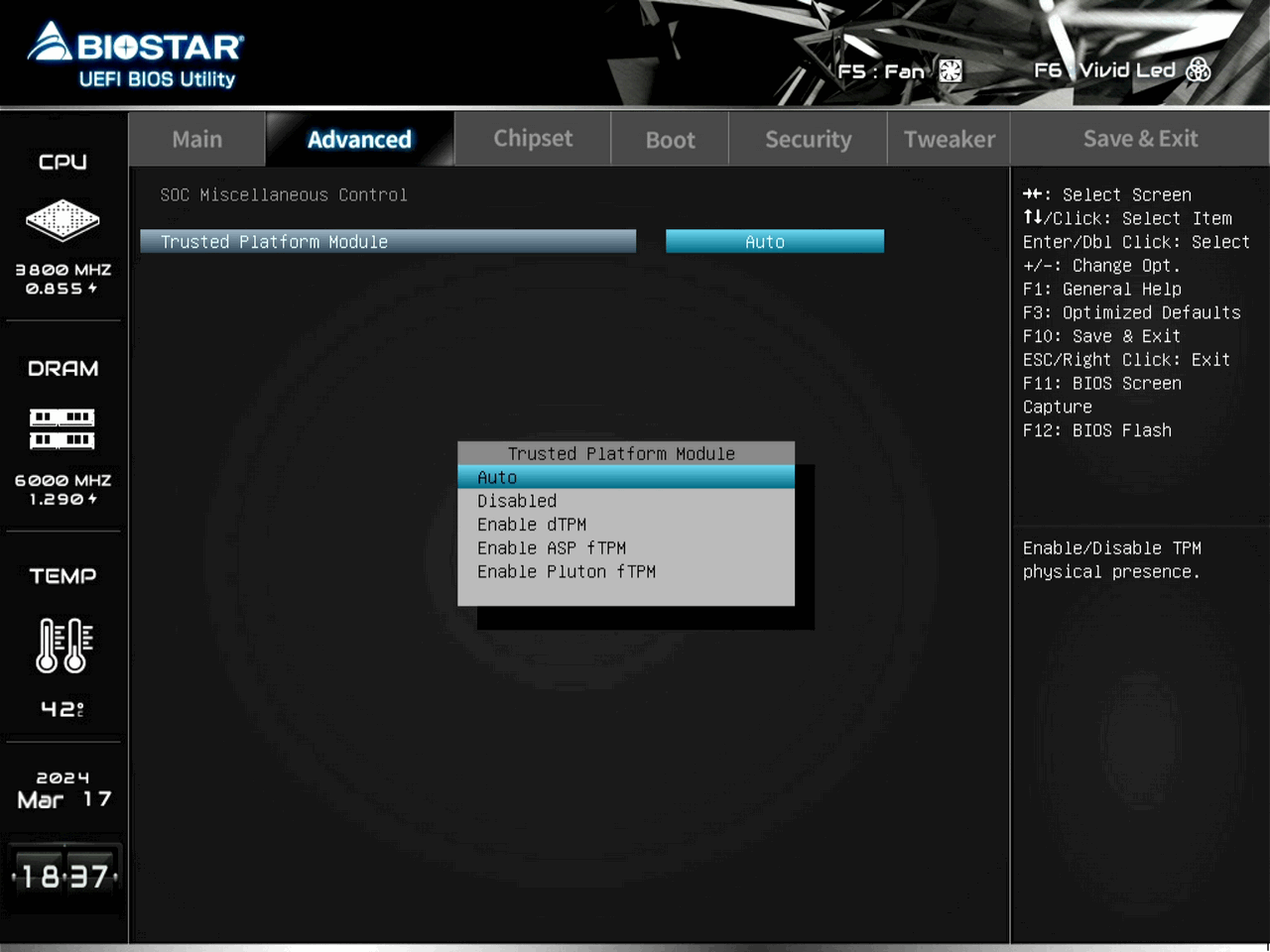Click the F5 Fan icon
This screenshot has width=1270, height=952.
951,70
